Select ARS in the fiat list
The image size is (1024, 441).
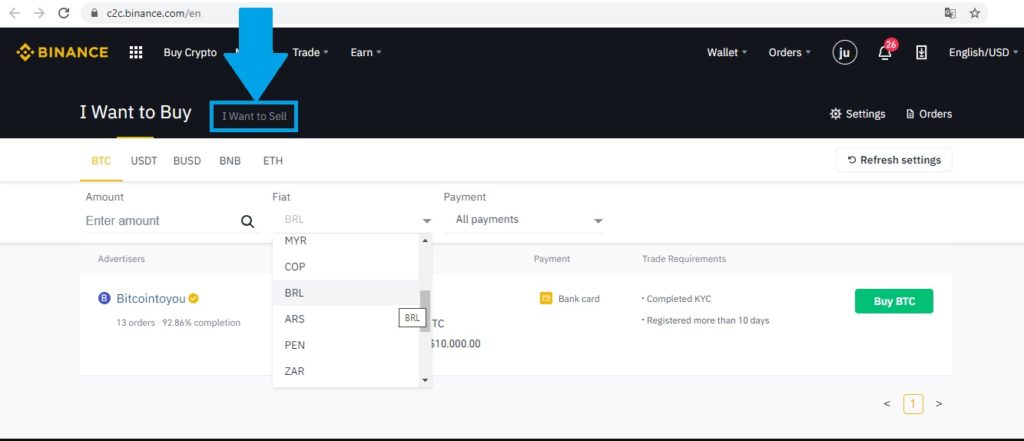click(x=345, y=319)
